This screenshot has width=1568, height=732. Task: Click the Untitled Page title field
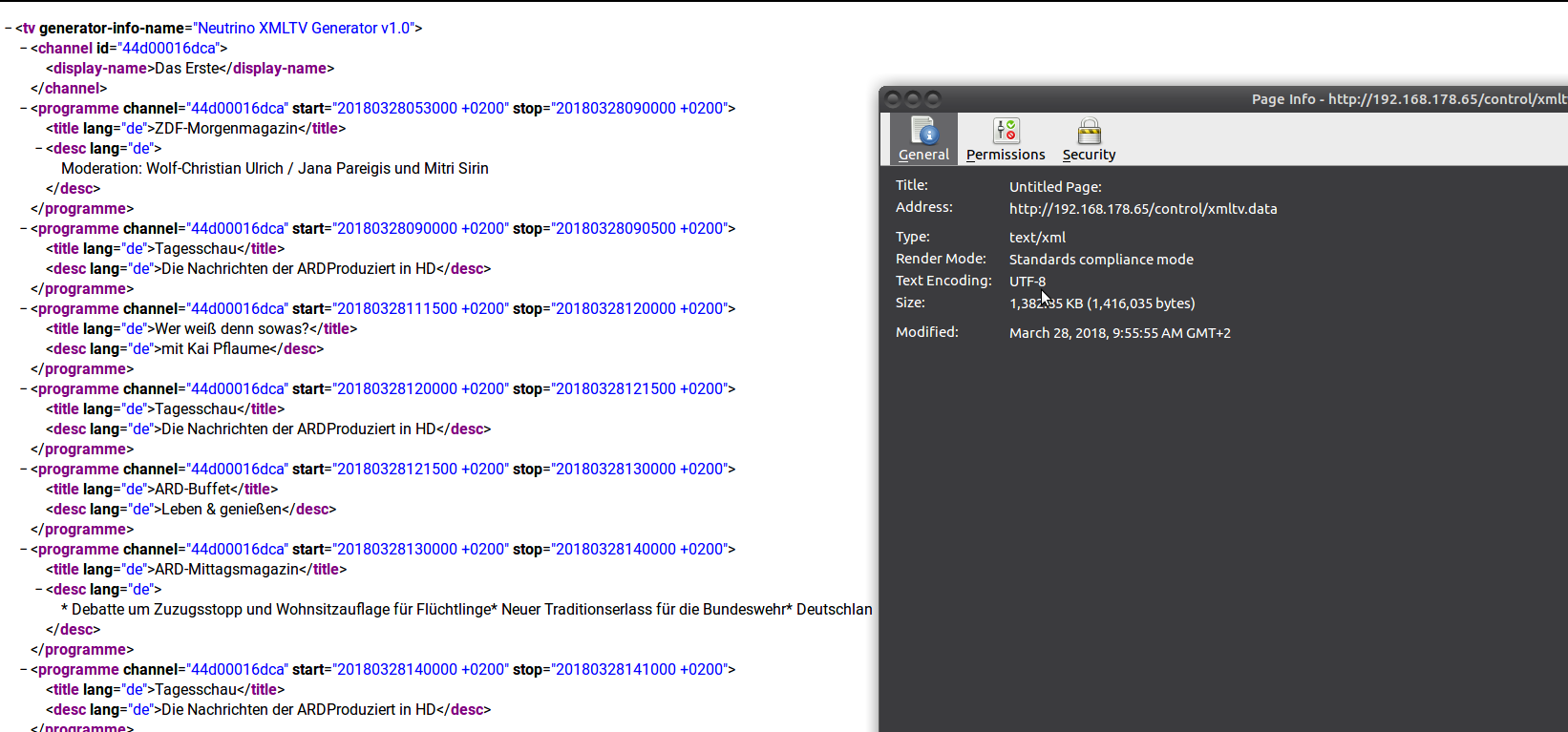click(x=1055, y=187)
